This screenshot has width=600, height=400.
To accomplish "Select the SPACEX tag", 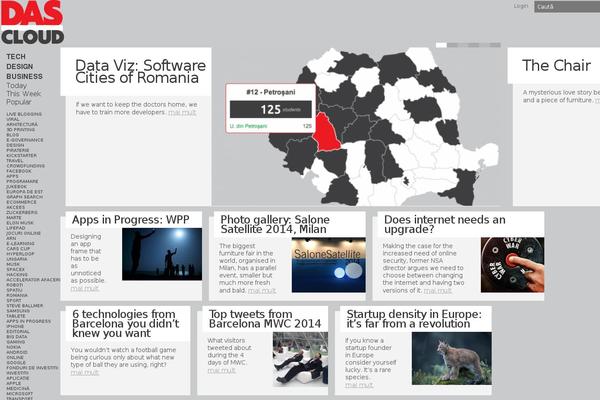I will [x=16, y=269].
